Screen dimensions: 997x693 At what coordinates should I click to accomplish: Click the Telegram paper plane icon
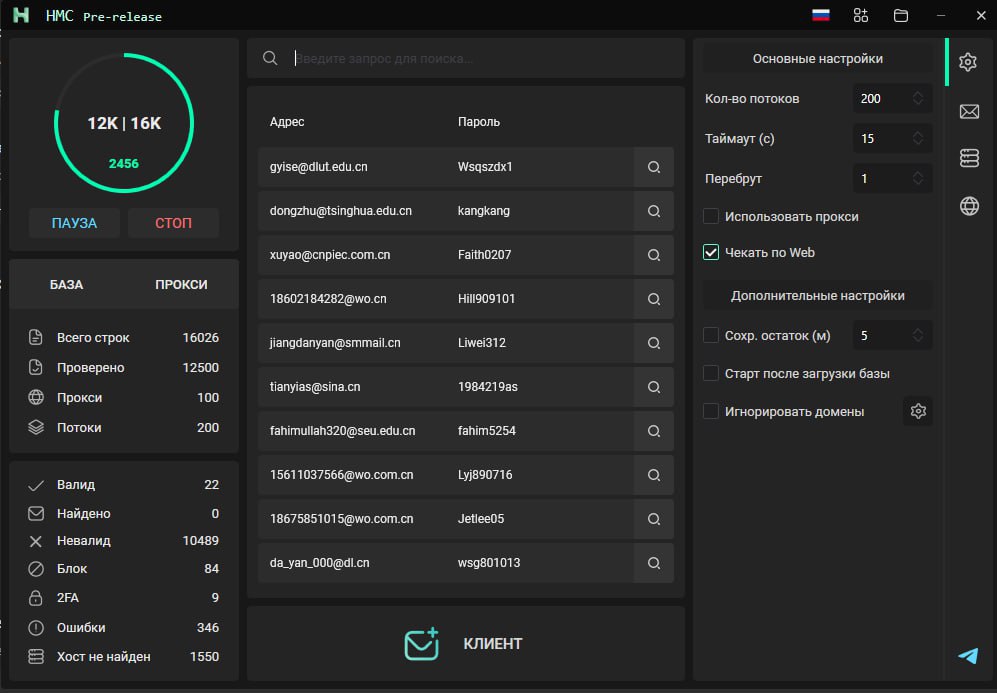(968, 656)
